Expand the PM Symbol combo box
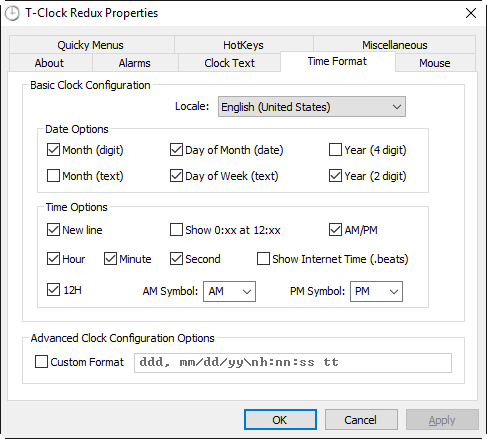Screen dimensions: 487x439 (376, 291)
